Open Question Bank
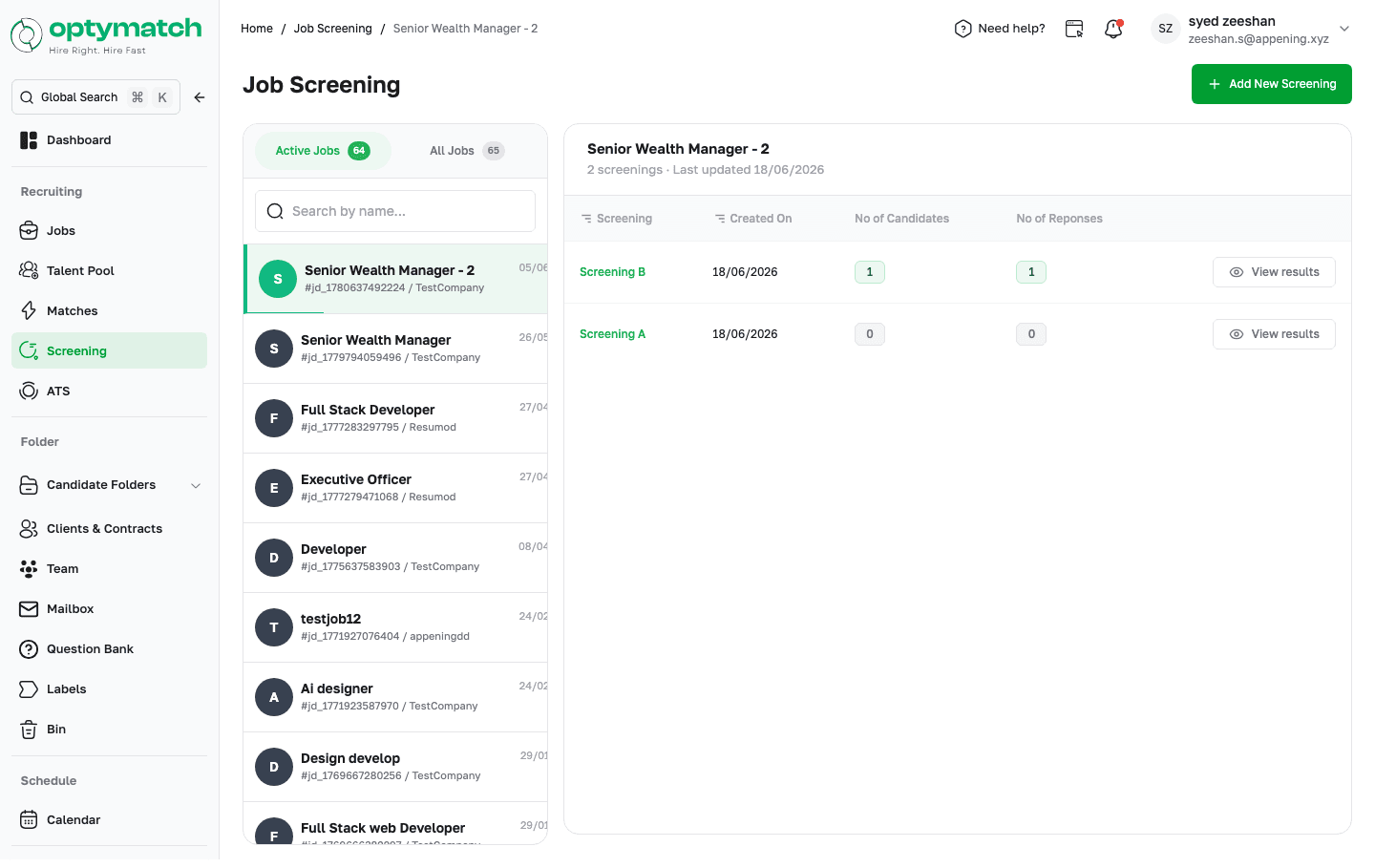The image size is (1375, 868). coord(109,649)
